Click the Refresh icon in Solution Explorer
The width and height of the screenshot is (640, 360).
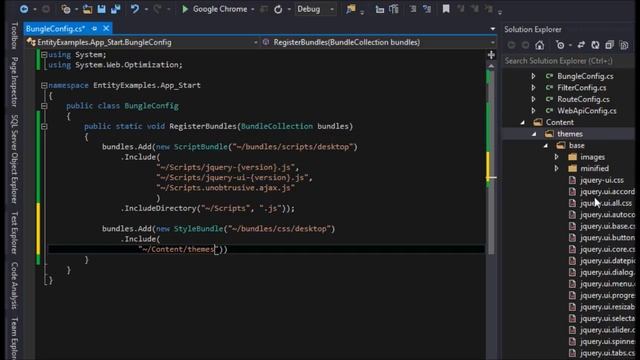[595, 45]
